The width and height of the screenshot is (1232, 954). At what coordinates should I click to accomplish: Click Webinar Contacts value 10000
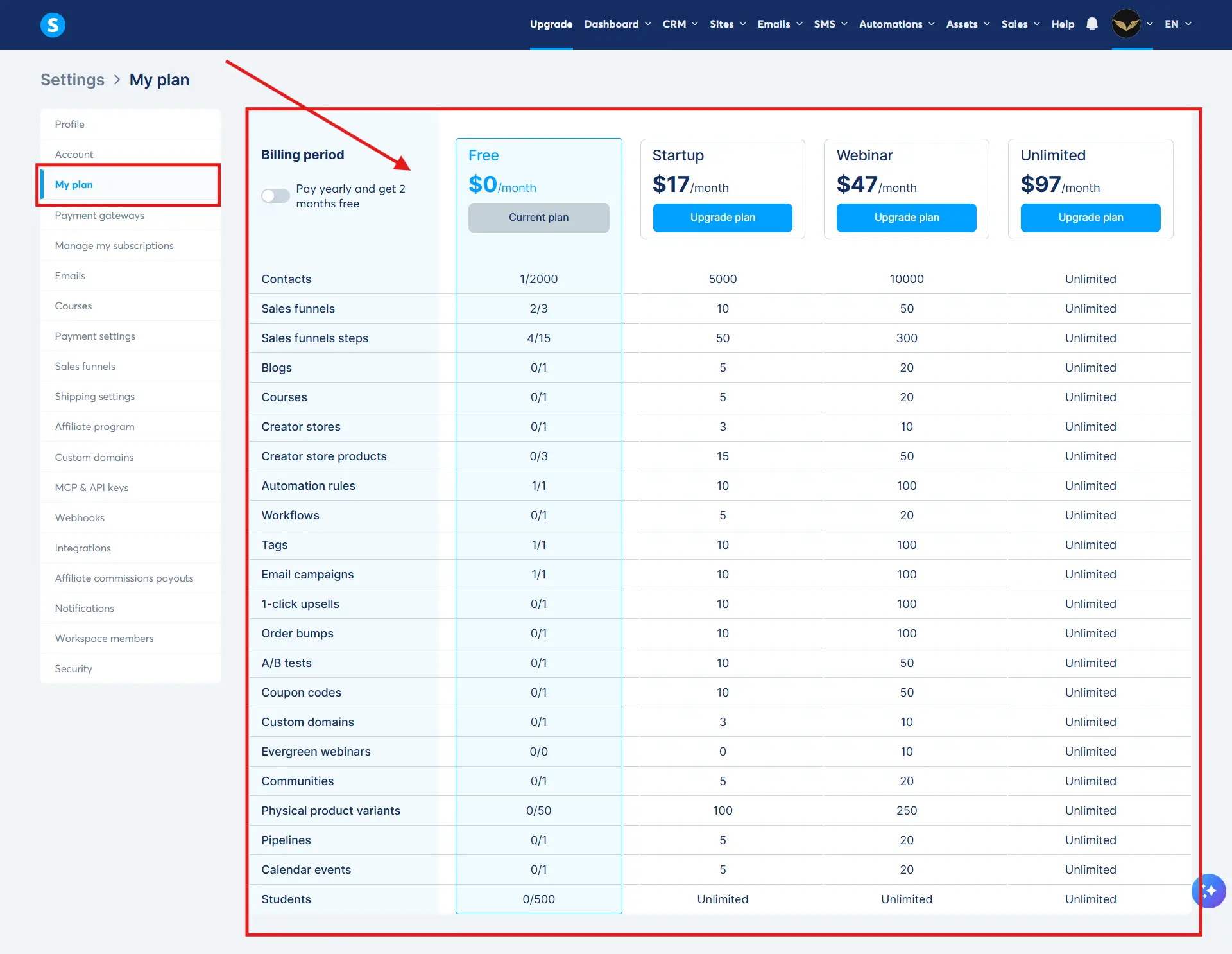(907, 279)
